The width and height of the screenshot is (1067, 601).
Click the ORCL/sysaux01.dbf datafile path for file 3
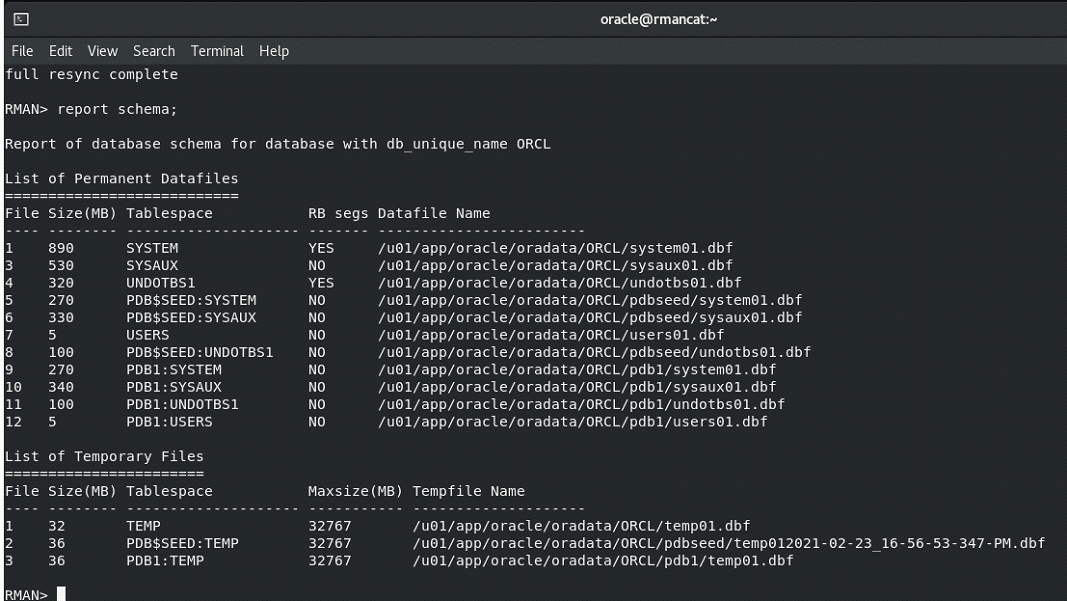pos(557,265)
